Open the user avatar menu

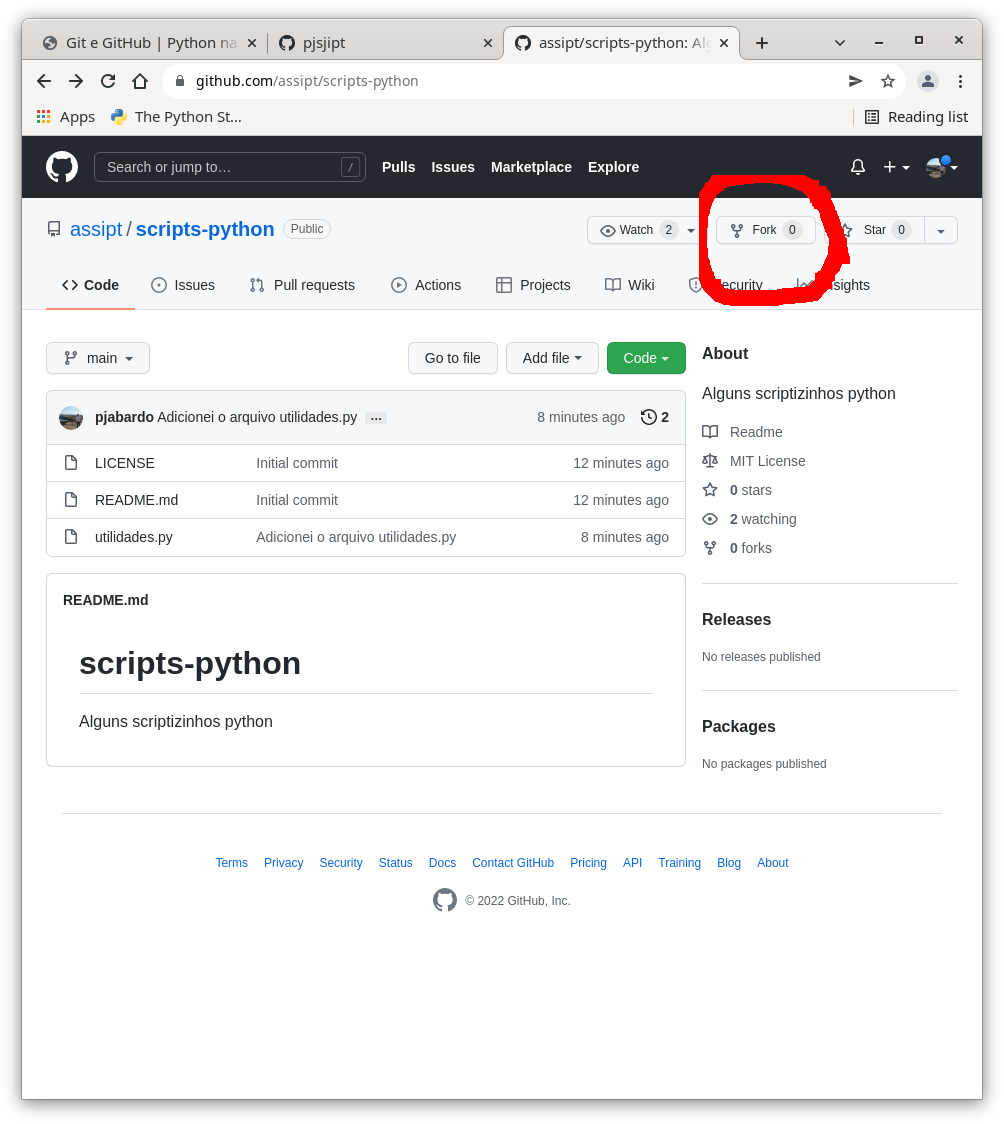tap(942, 167)
